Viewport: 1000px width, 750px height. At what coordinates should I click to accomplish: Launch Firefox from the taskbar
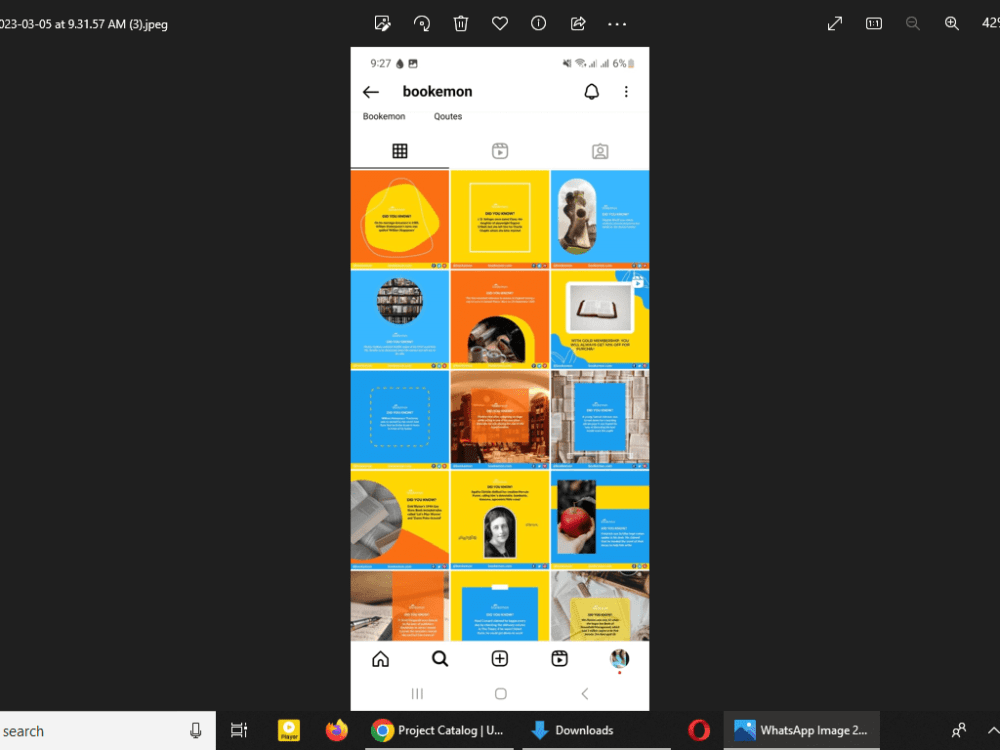coord(337,730)
